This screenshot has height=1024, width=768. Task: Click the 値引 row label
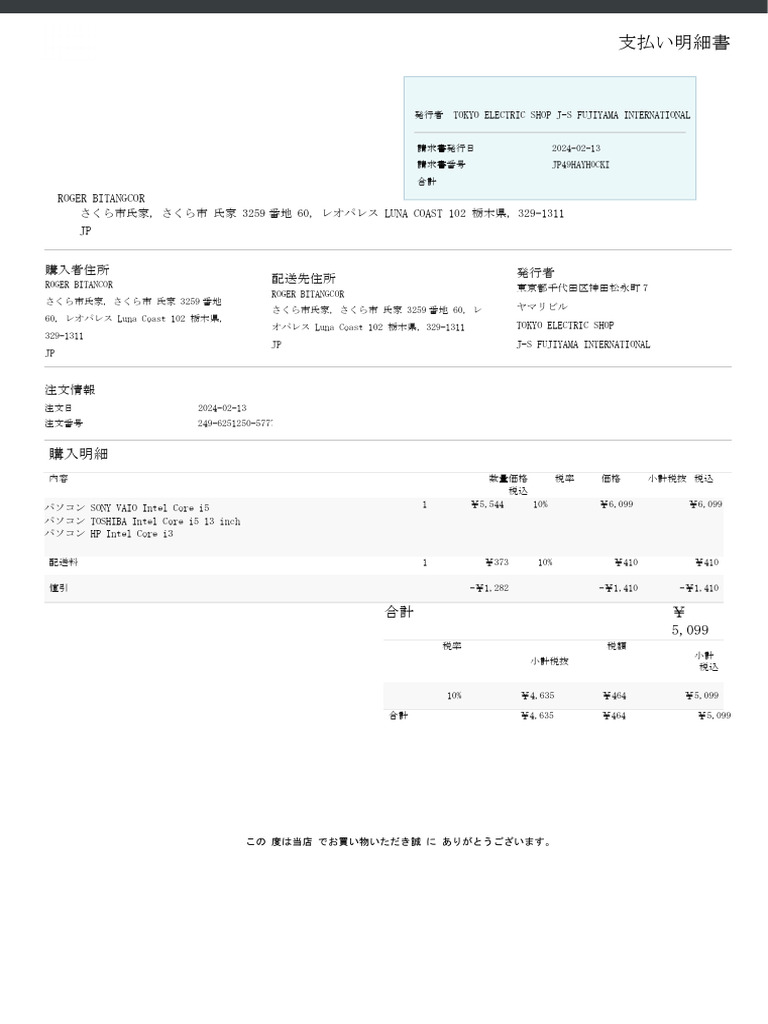[x=59, y=588]
